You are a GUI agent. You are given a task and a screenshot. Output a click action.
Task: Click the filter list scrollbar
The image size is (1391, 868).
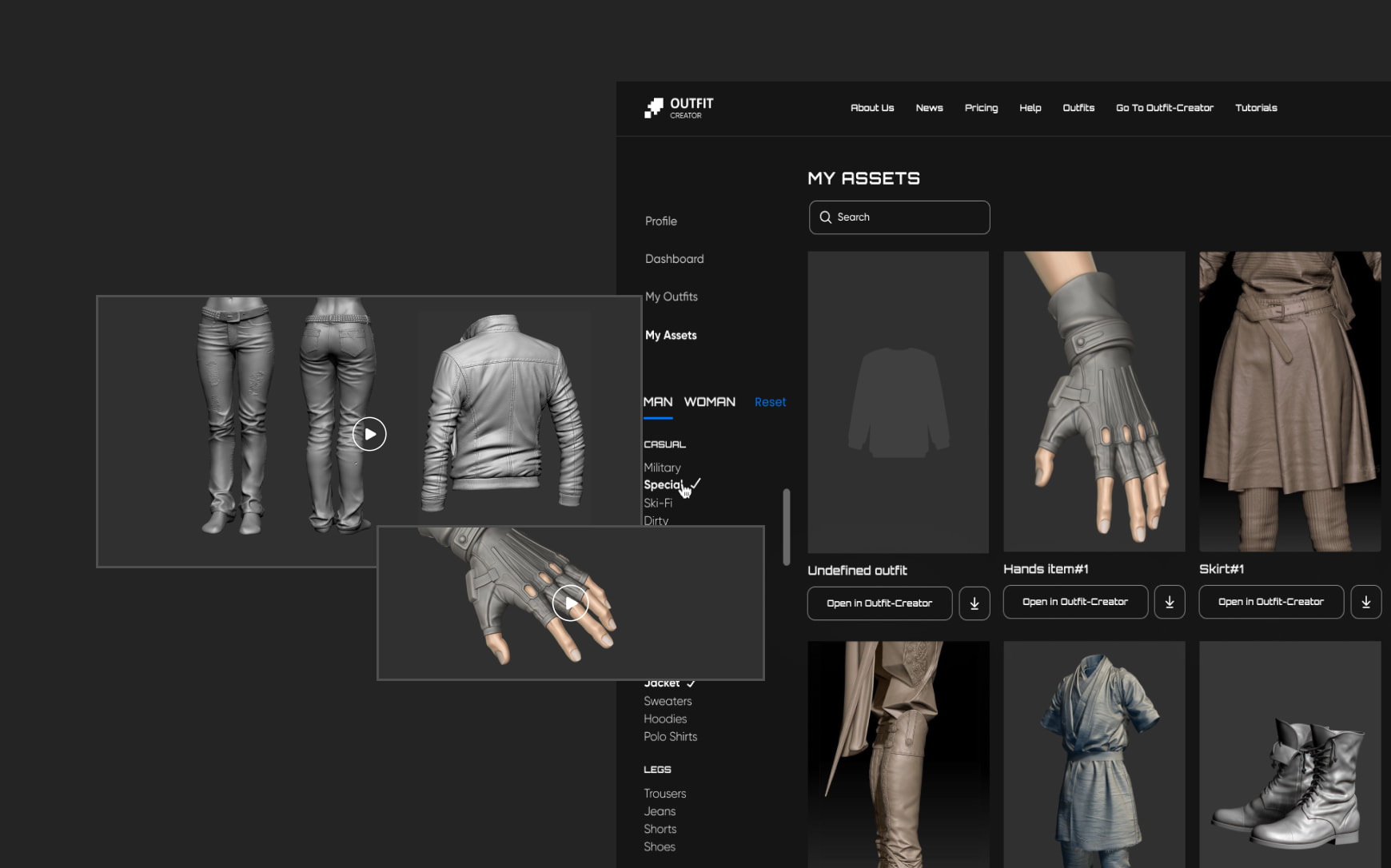(x=787, y=527)
